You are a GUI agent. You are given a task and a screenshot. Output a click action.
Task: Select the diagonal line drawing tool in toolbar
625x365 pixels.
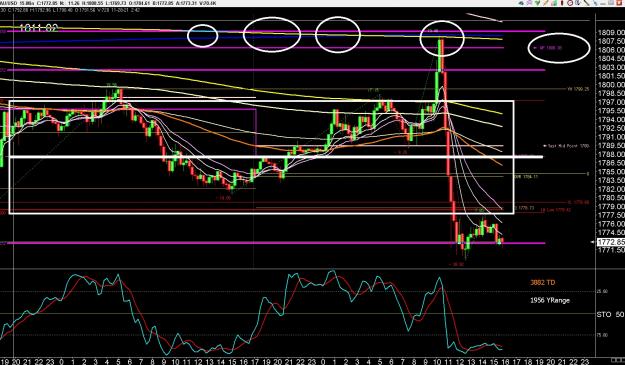pos(587,3)
